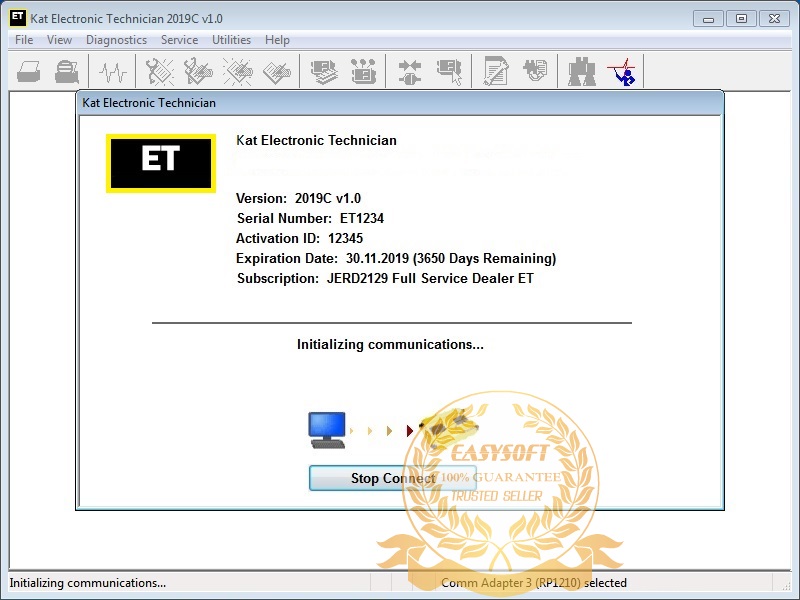Screen dimensions: 800x600
Task: Click the main window title "Kat Electronic Technician 2019C v1.0"
Action: point(127,19)
